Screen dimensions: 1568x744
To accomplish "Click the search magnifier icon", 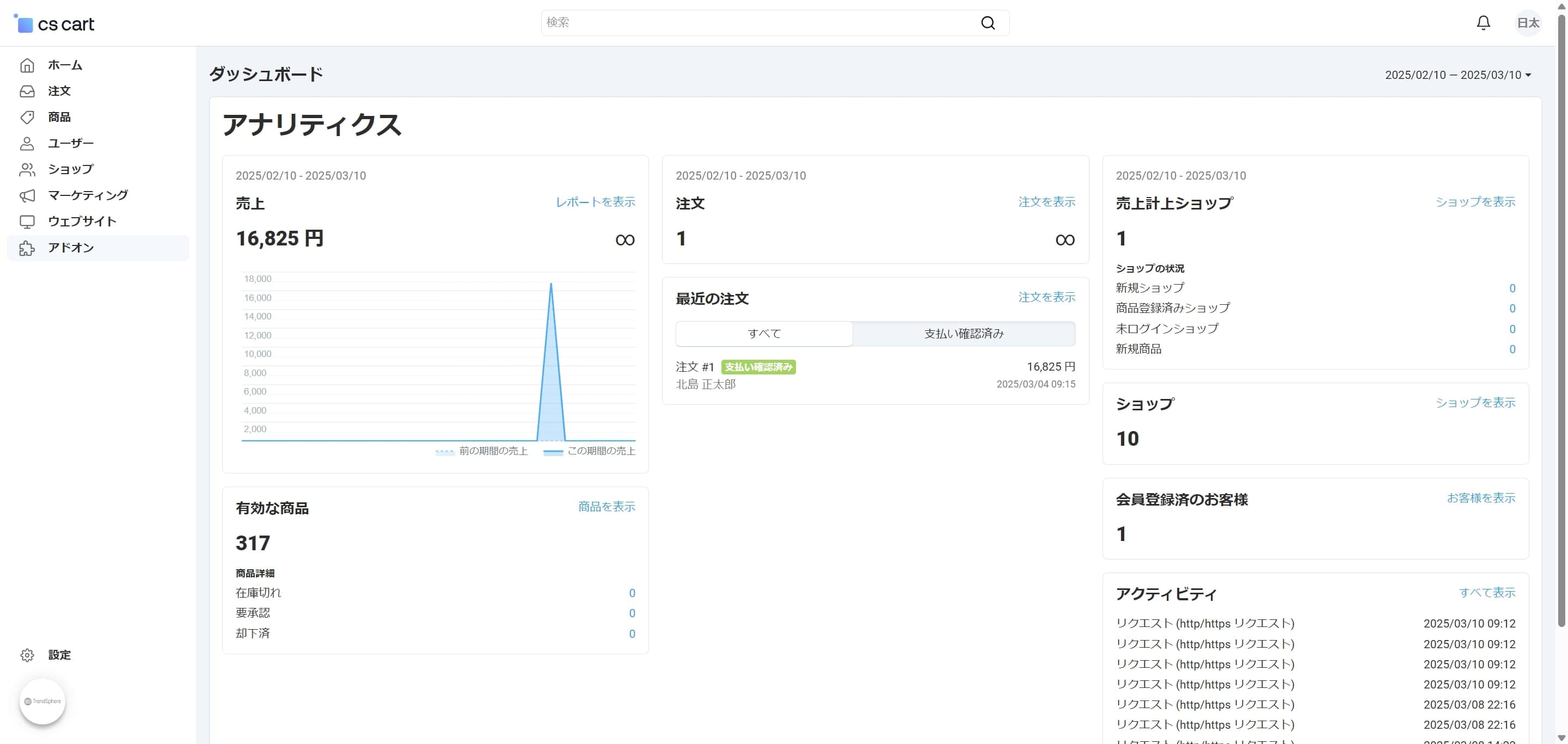I will [x=987, y=23].
